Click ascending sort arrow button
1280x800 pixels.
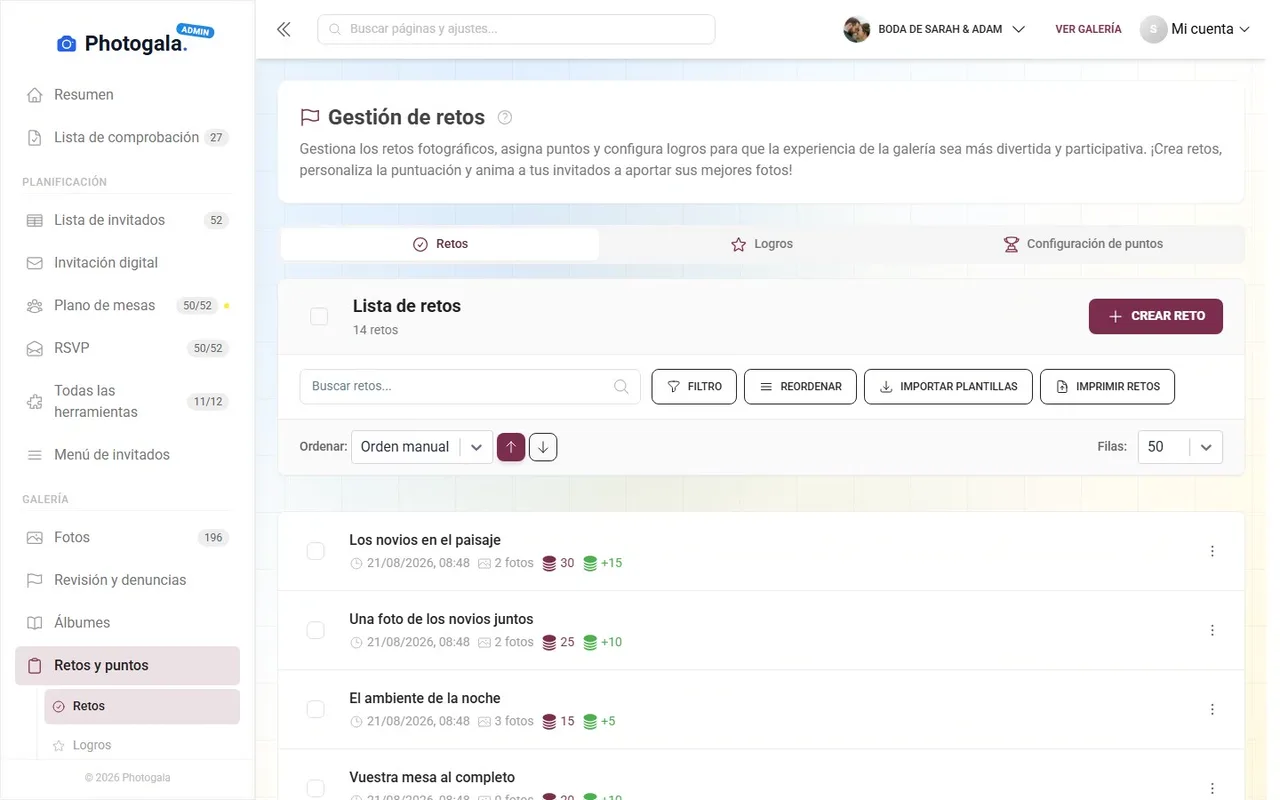(x=511, y=447)
